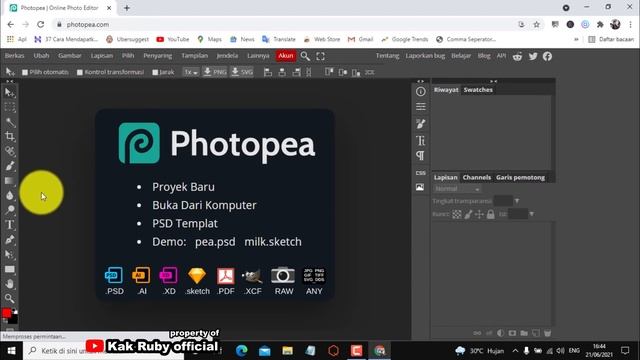Toggle lock image pixels brush icon
Viewport: 640px width, 360px height.
468,214
